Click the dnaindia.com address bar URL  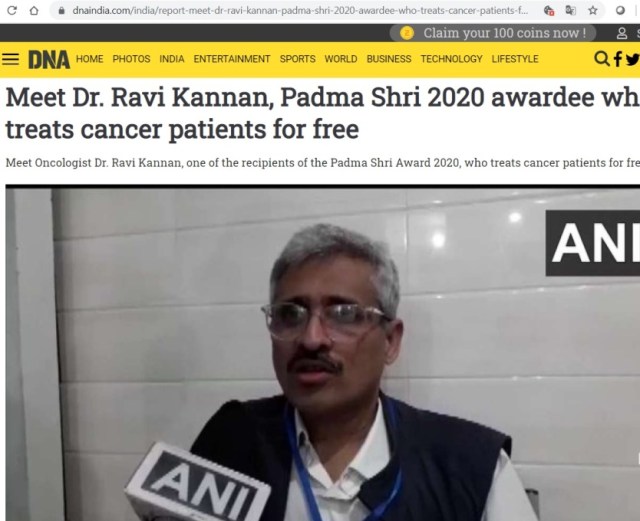[x=300, y=11]
